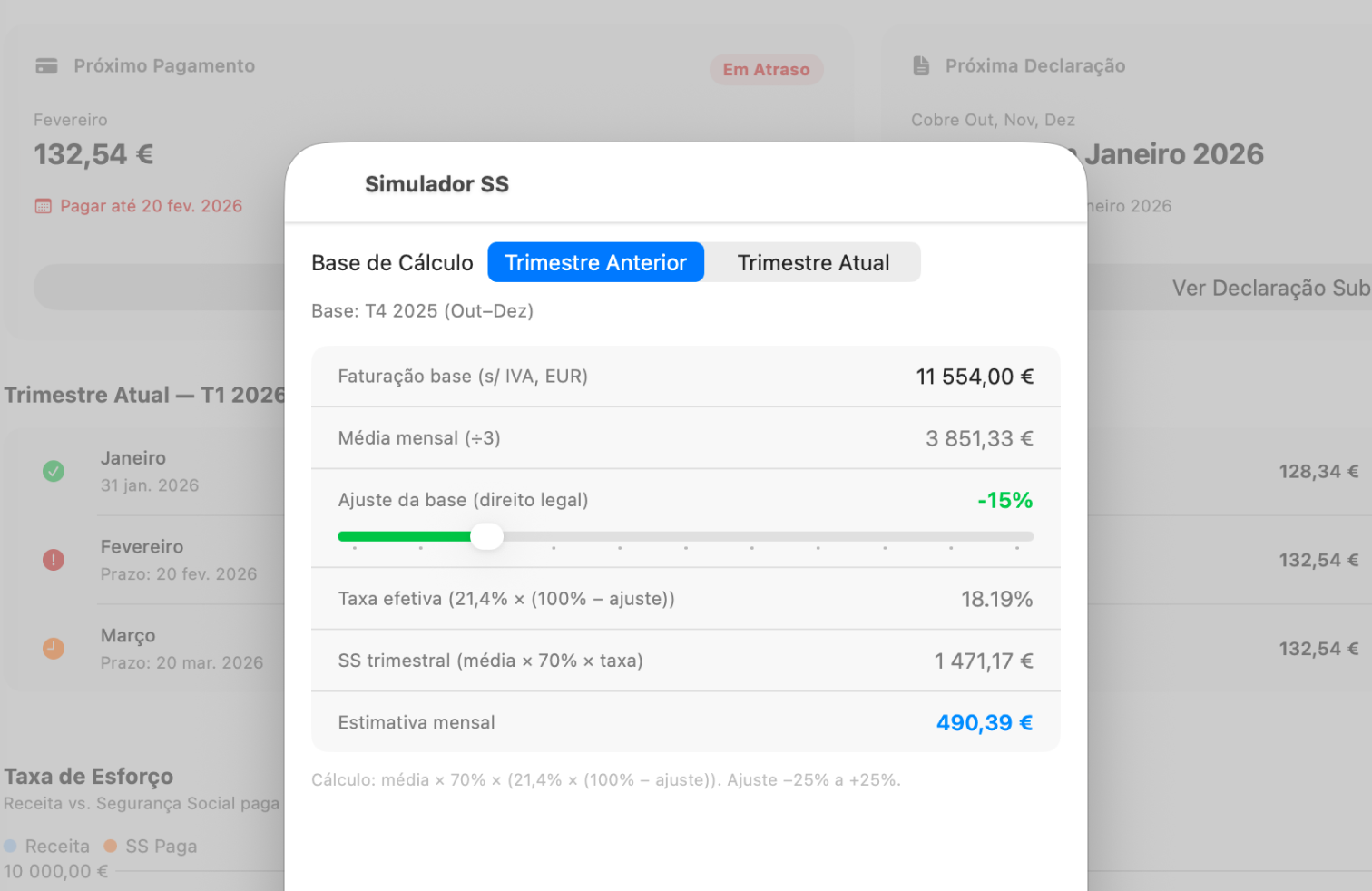The image size is (1372, 891).
Task: Click the blue Receita legend dot
Action: pos(11,846)
